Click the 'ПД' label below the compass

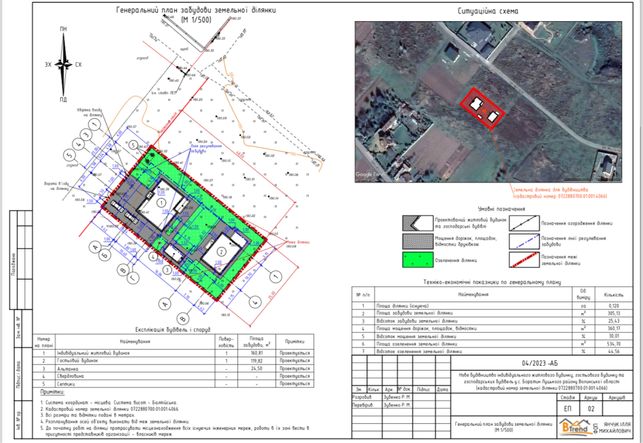click(63, 100)
